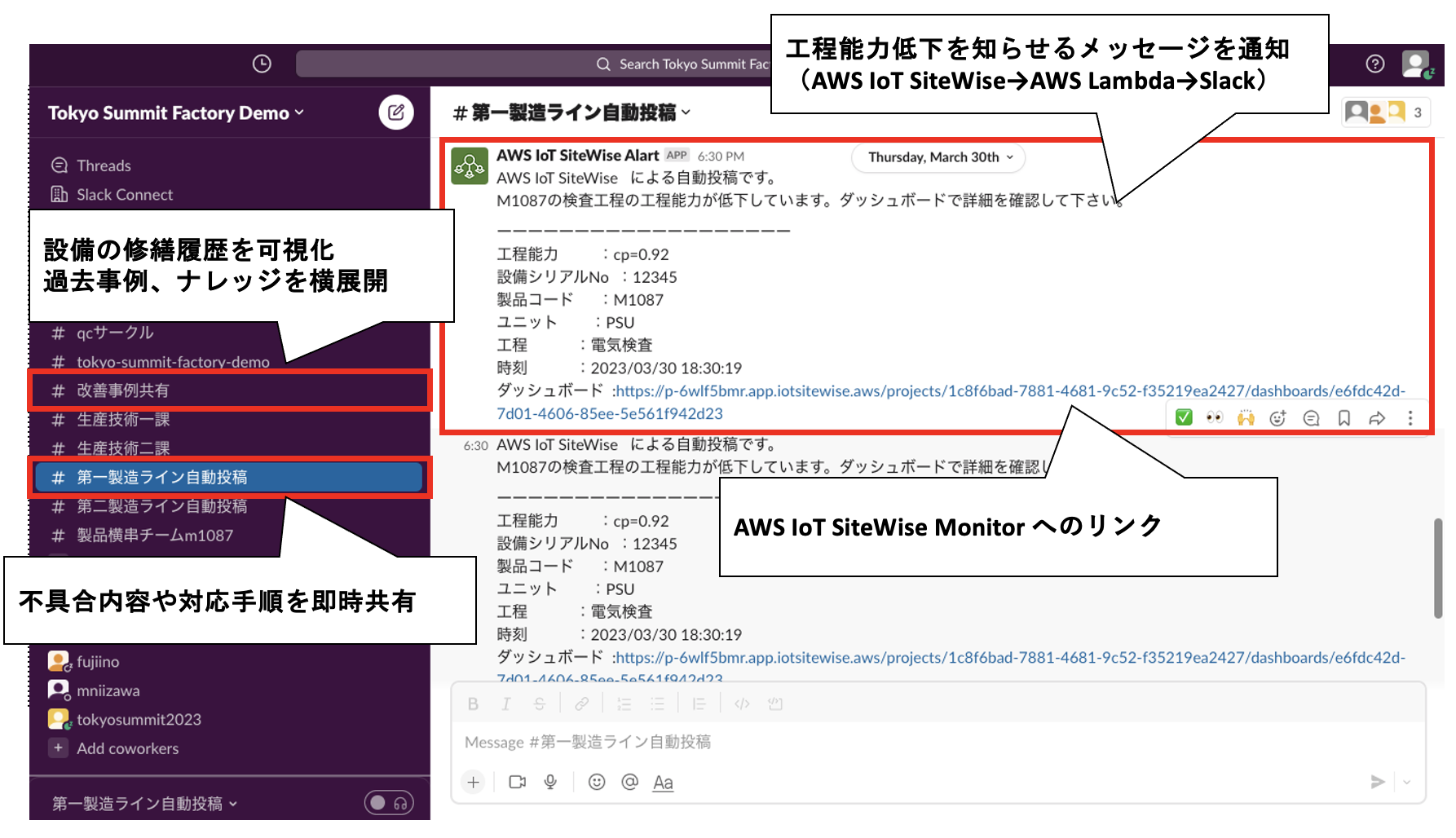React with the eyes emoji
This screenshot has height=838, width=1456.
[x=1215, y=417]
